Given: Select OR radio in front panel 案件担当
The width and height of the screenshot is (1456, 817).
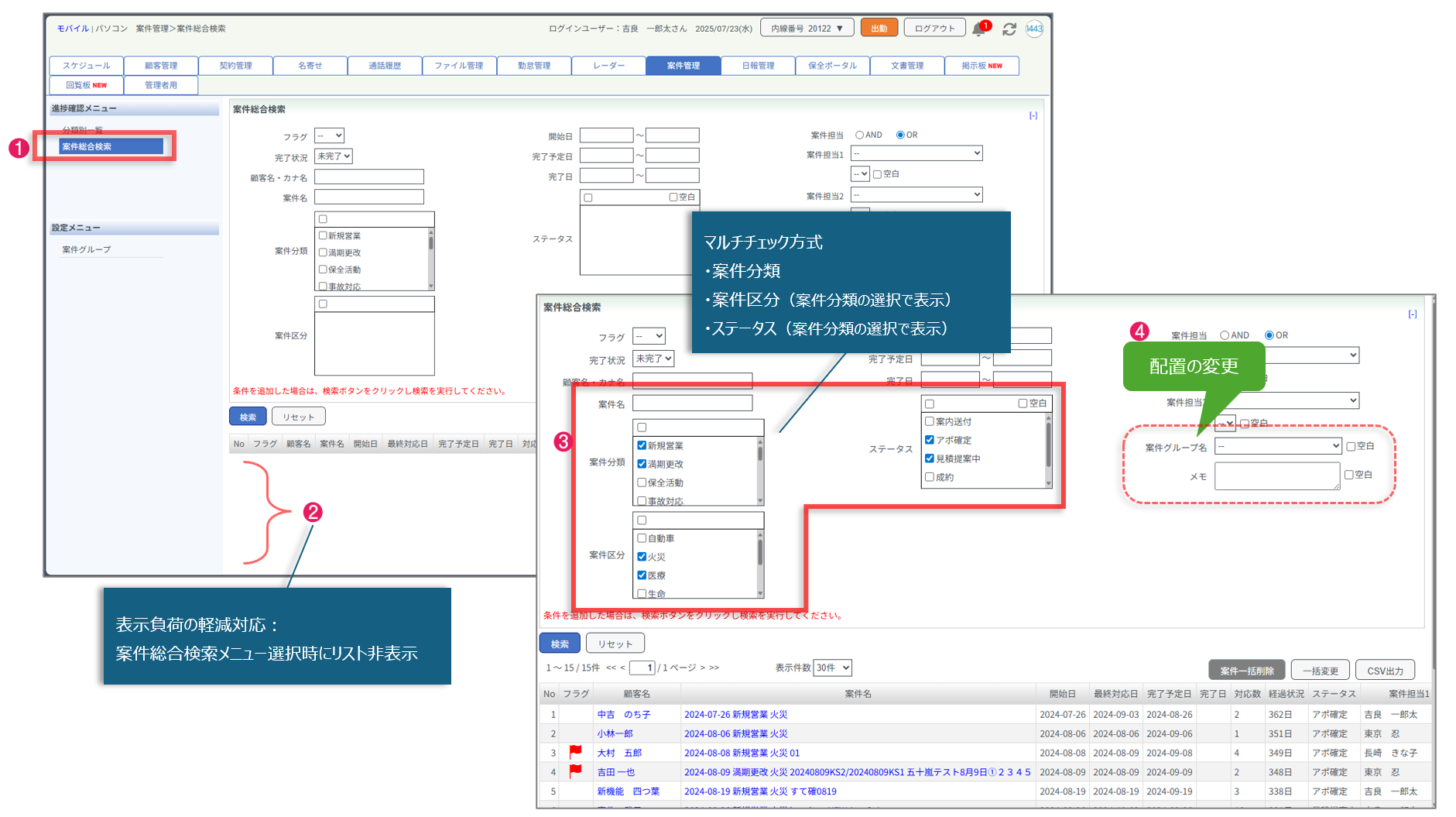Looking at the screenshot, I should pyautogui.click(x=1269, y=335).
